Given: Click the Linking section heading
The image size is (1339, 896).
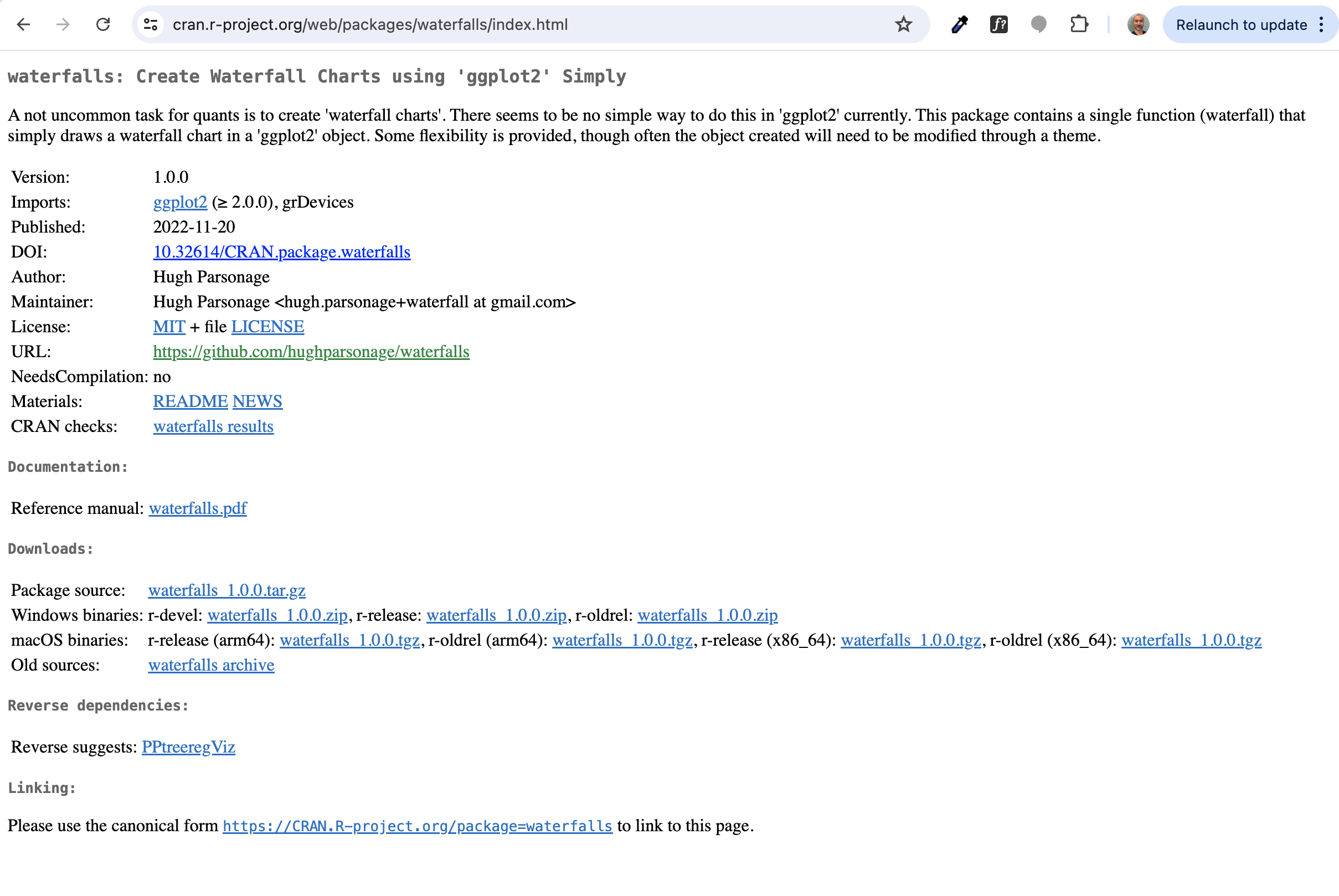Looking at the screenshot, I should [x=42, y=788].
